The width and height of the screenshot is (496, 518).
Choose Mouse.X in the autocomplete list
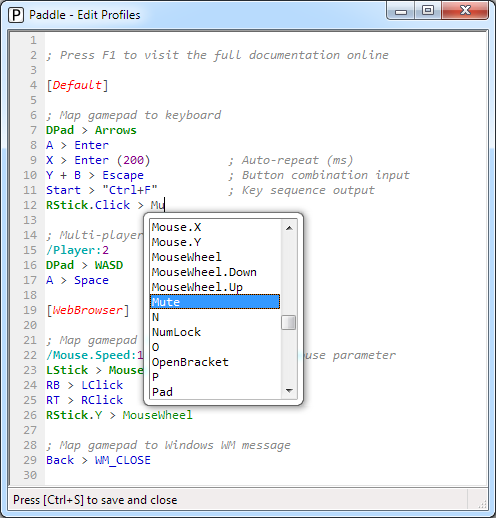215,227
